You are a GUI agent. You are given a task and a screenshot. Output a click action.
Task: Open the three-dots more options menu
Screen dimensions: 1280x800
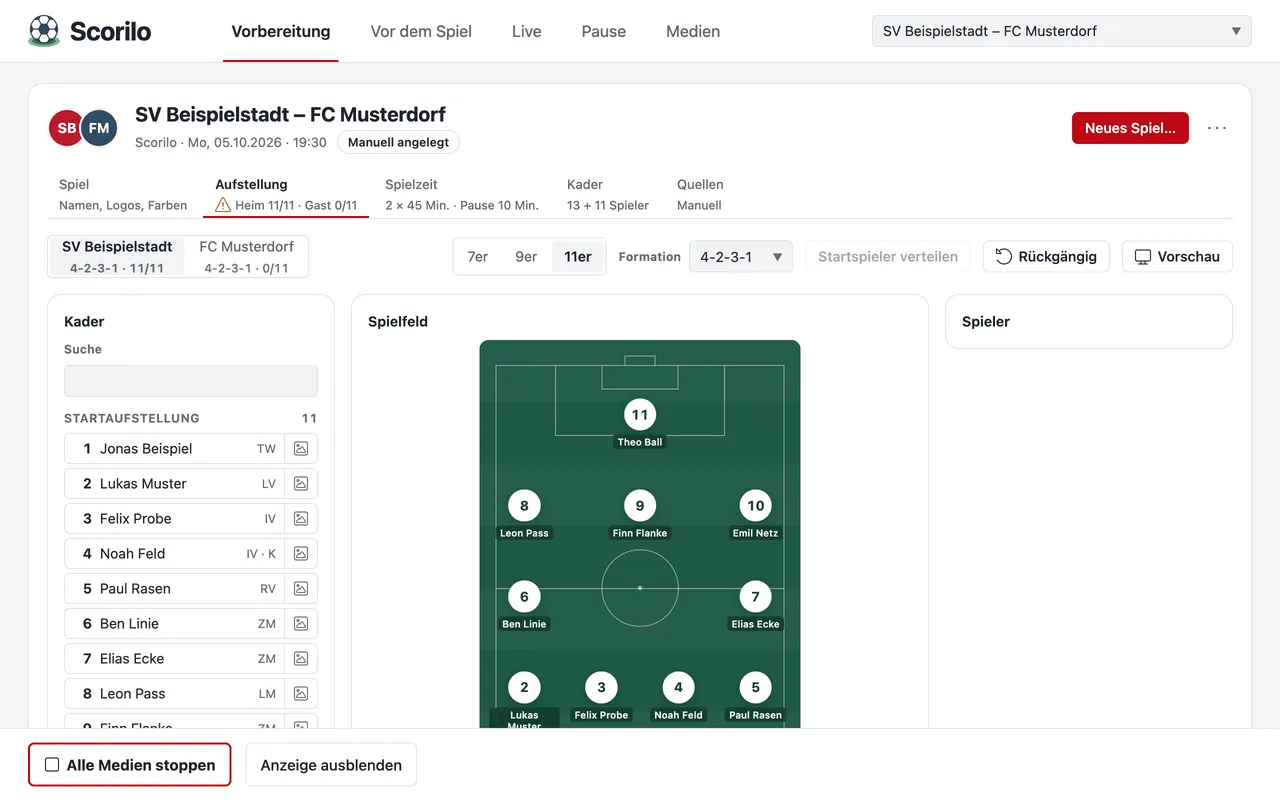[1217, 128]
